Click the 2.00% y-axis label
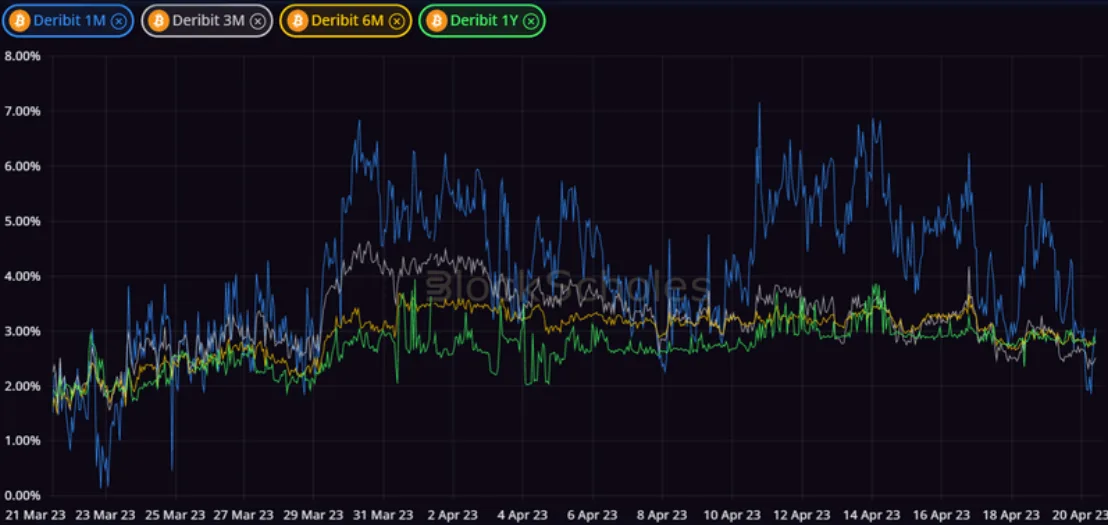The height and width of the screenshot is (525, 1108). click(x=22, y=386)
